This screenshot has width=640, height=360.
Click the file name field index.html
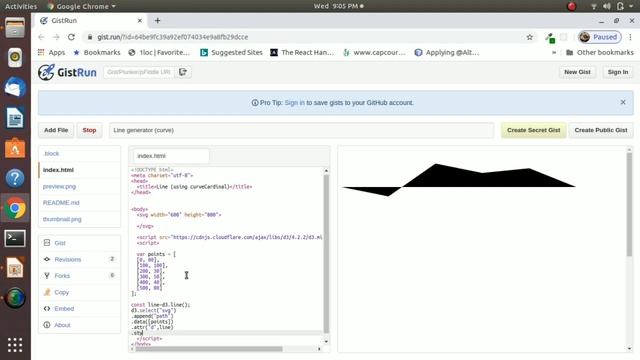171,156
